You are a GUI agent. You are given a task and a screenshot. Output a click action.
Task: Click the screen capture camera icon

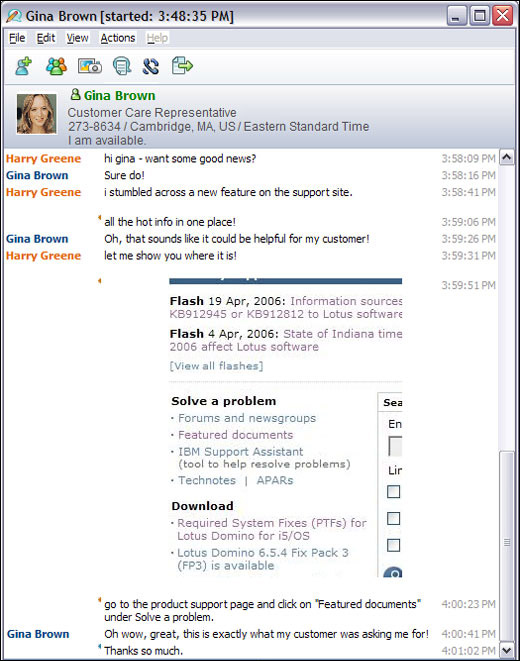coord(90,66)
